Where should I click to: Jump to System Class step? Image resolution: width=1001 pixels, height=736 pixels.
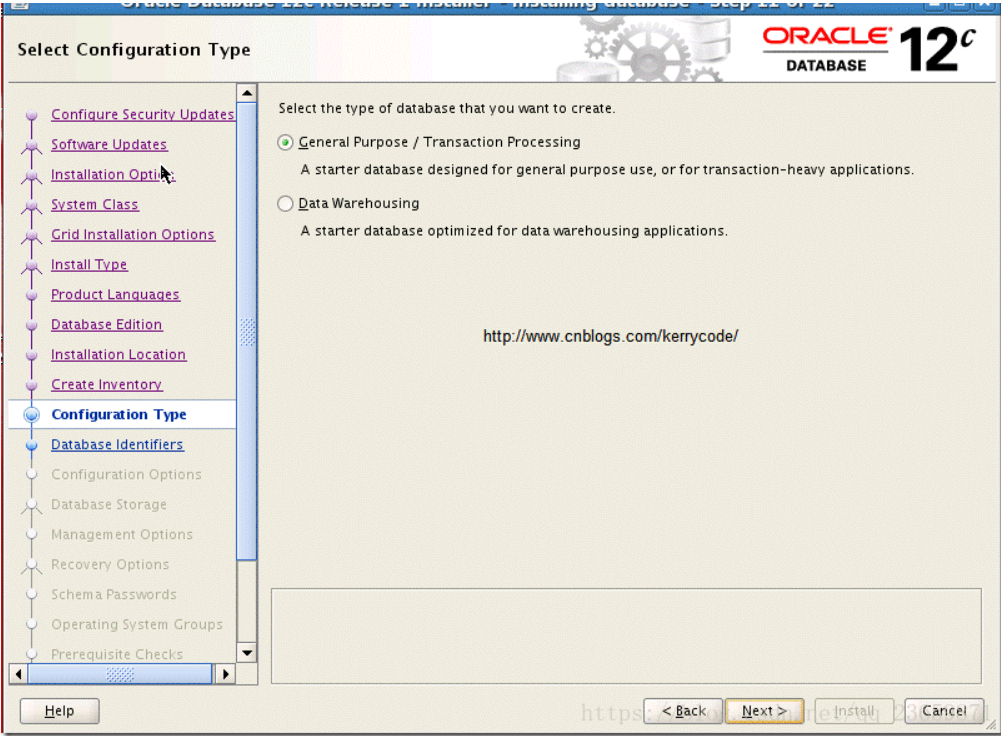click(x=94, y=204)
